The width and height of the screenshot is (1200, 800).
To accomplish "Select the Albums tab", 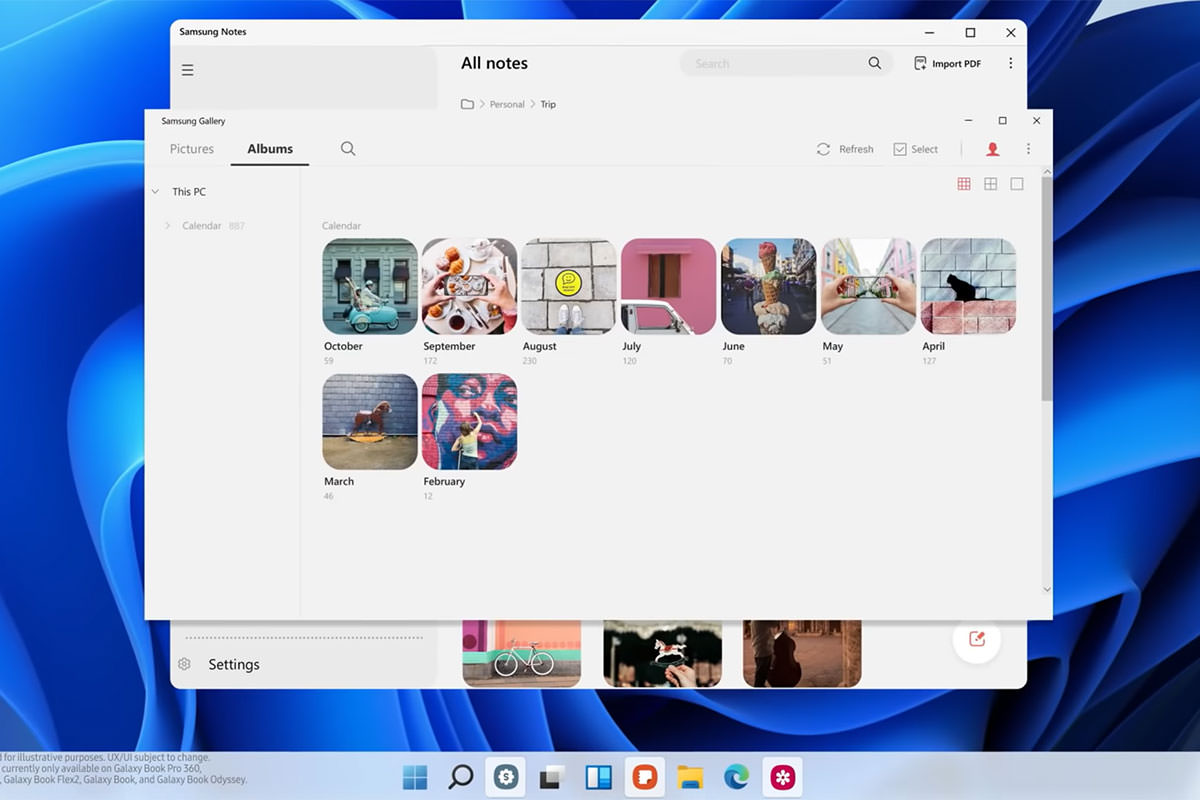I will 270,149.
